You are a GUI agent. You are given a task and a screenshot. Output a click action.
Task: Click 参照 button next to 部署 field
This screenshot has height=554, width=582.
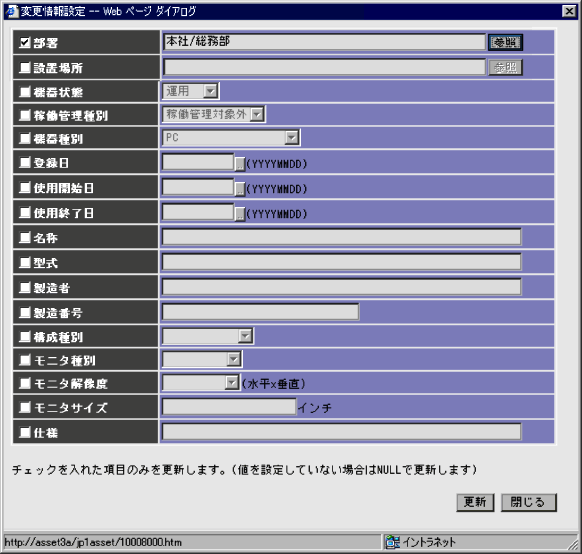point(505,42)
